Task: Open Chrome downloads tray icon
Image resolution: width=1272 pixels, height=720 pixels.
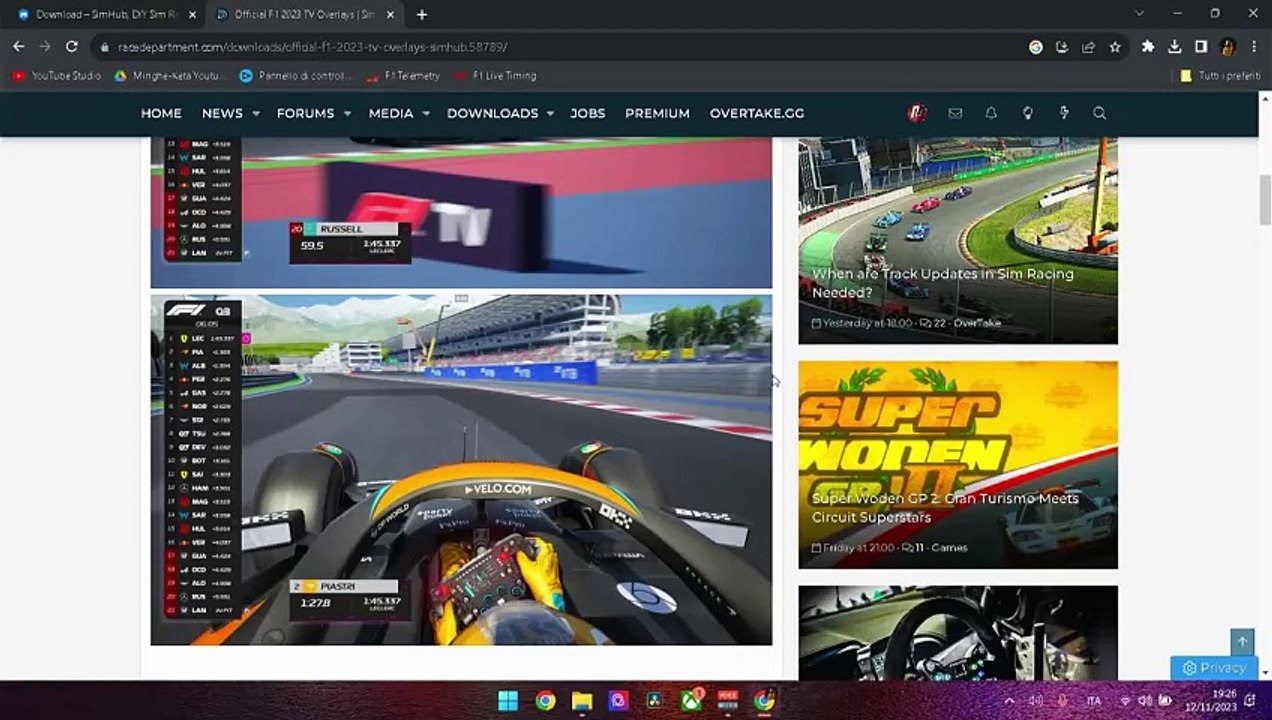Action: click(x=1175, y=47)
